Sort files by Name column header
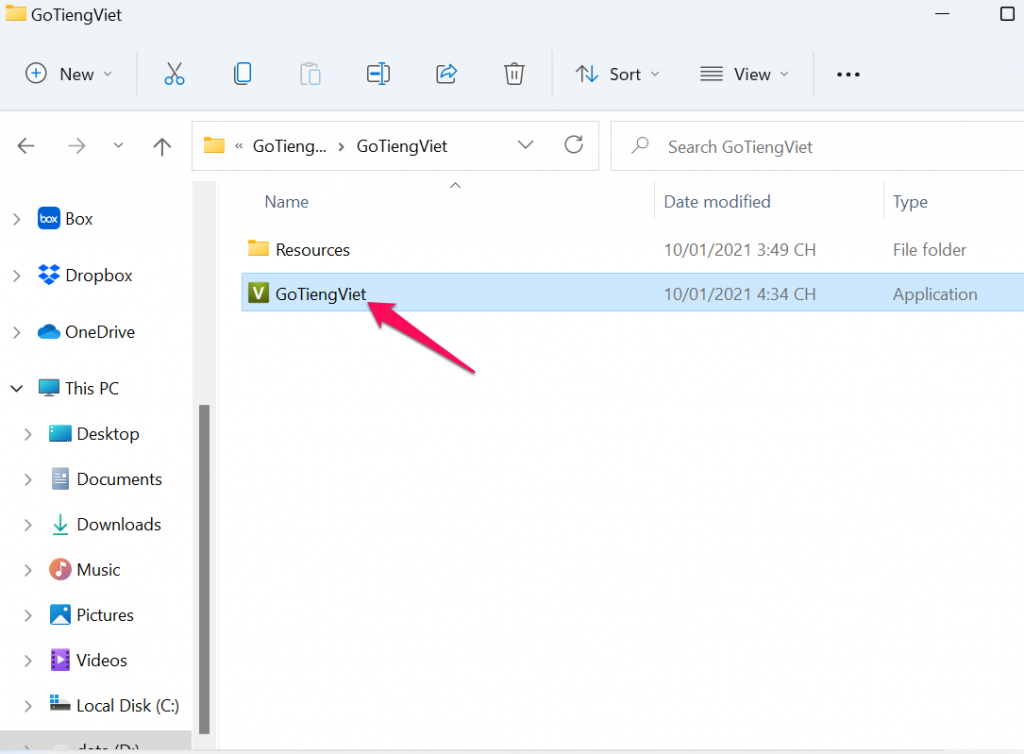Screen dimensions: 1024x754 (286, 202)
